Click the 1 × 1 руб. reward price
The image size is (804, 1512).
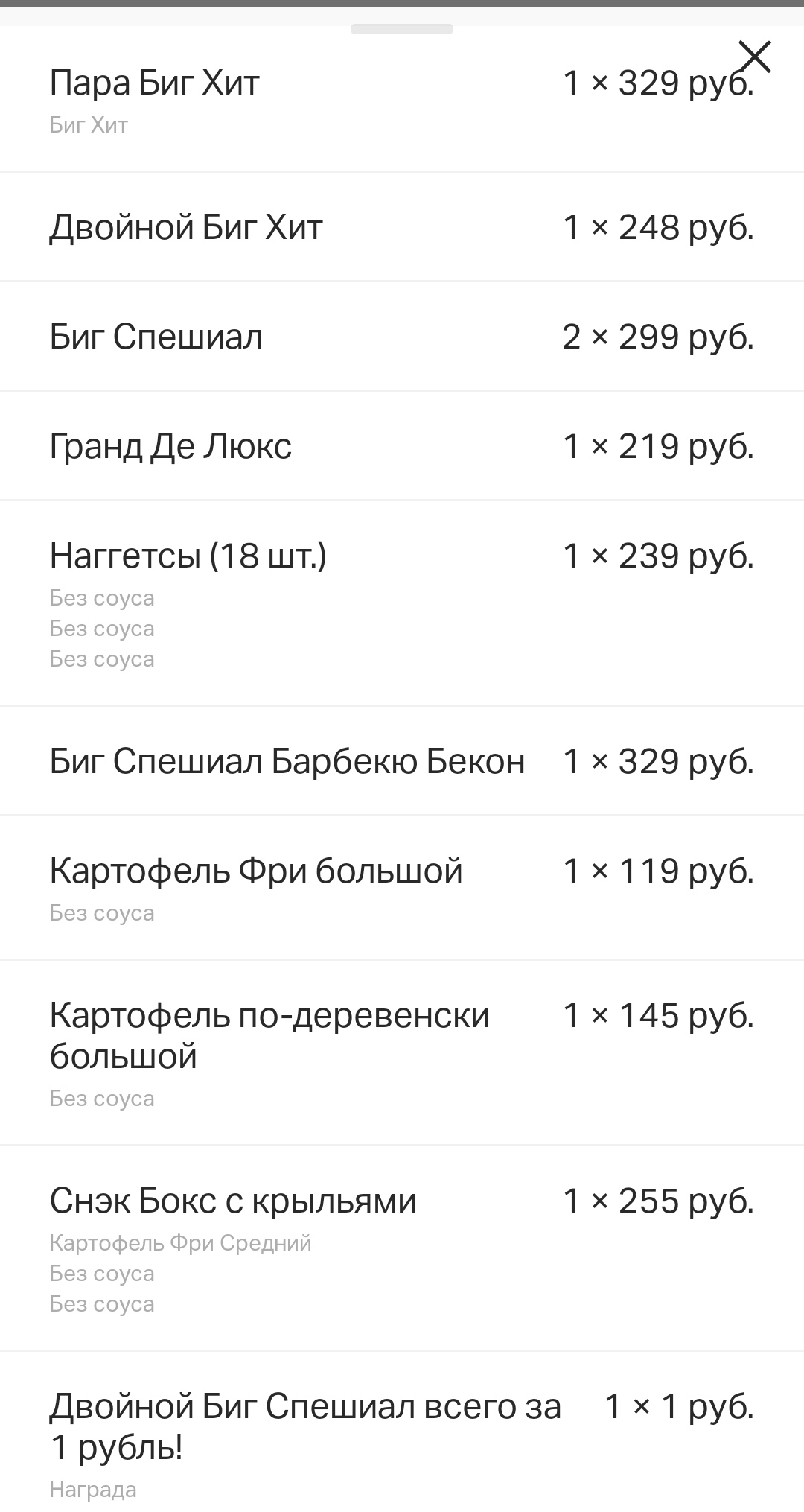click(679, 1407)
